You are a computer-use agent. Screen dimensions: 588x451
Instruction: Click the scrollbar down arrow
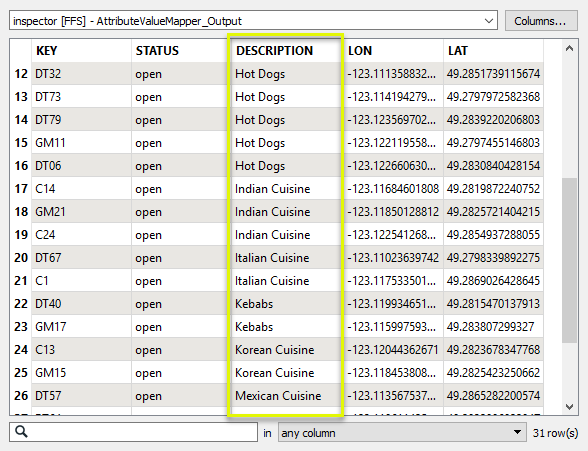pos(569,407)
